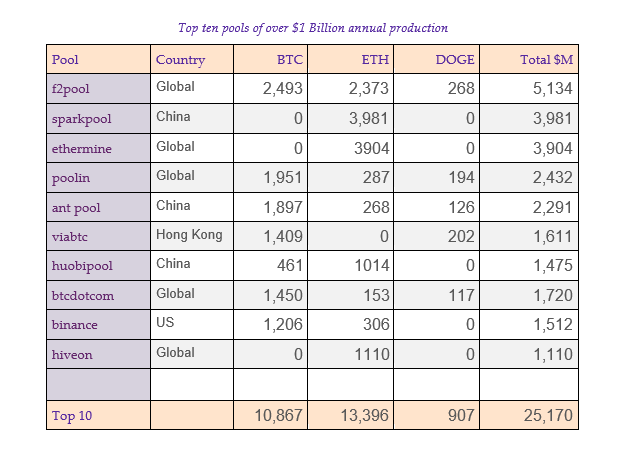Click the total ETH value 13,396

click(361, 415)
